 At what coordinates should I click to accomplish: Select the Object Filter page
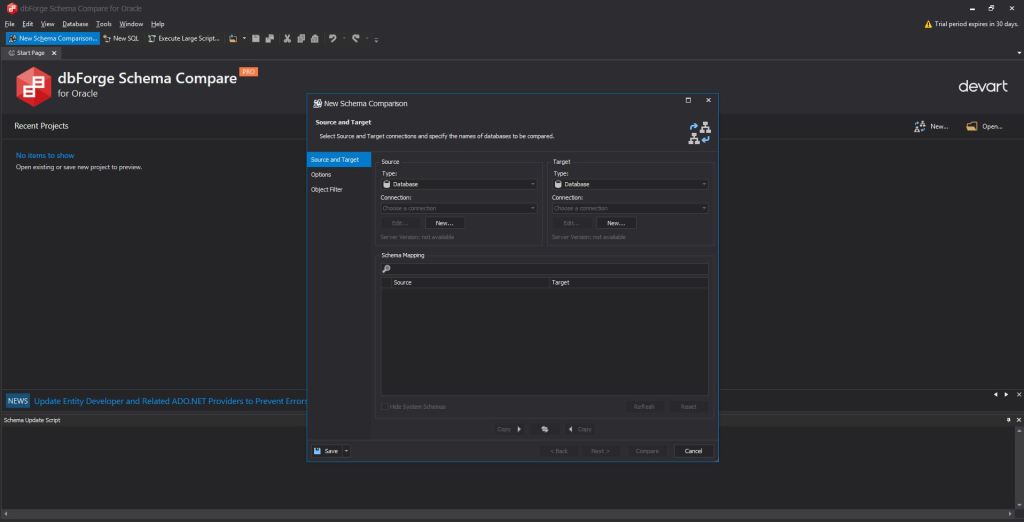tap(326, 189)
